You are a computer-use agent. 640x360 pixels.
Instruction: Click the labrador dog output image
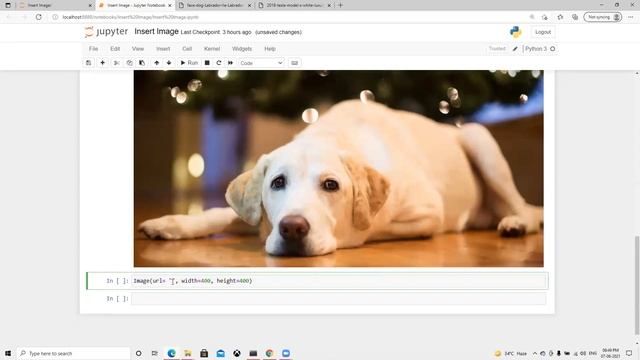[338, 168]
